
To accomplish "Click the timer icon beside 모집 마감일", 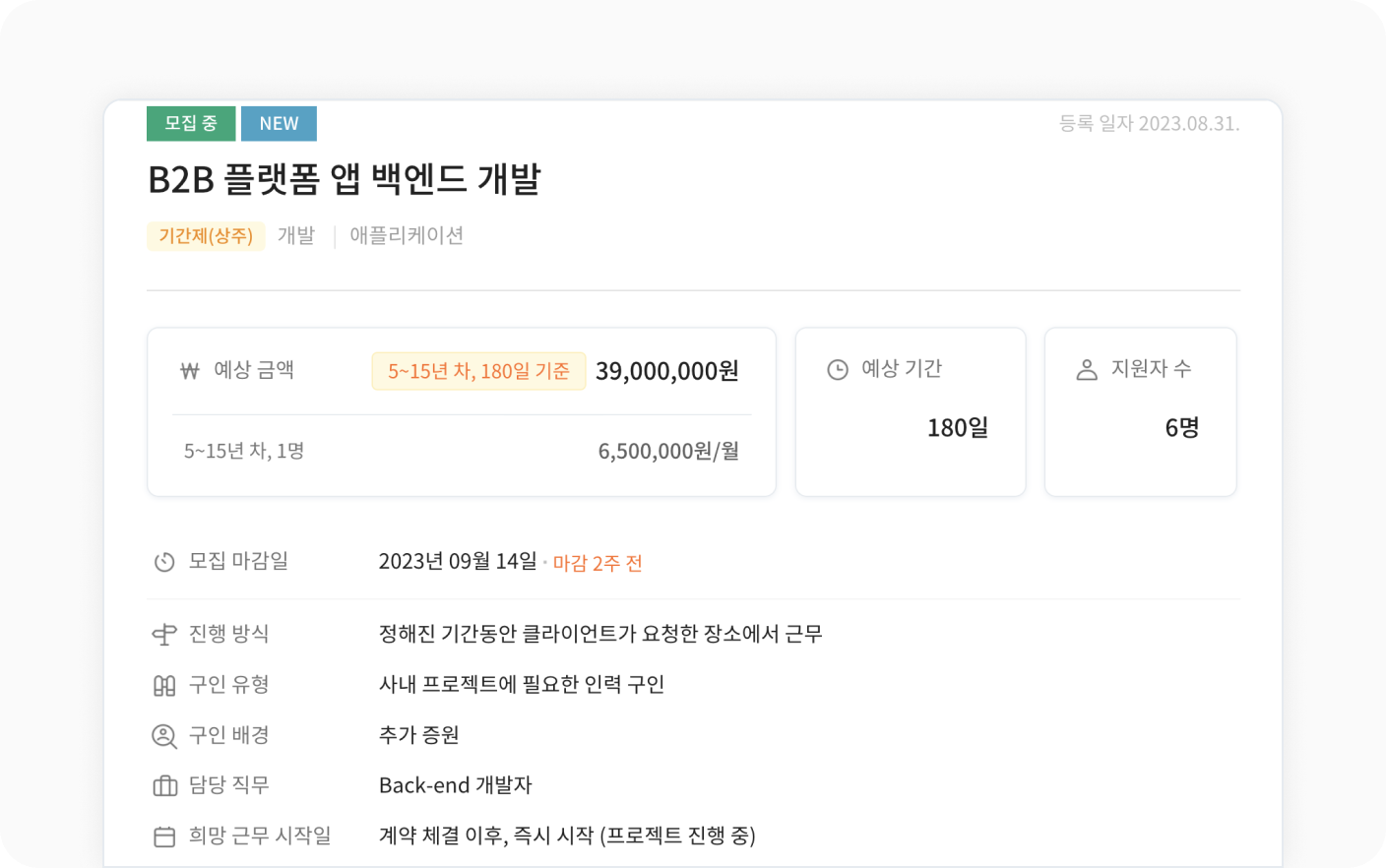I will click(164, 562).
